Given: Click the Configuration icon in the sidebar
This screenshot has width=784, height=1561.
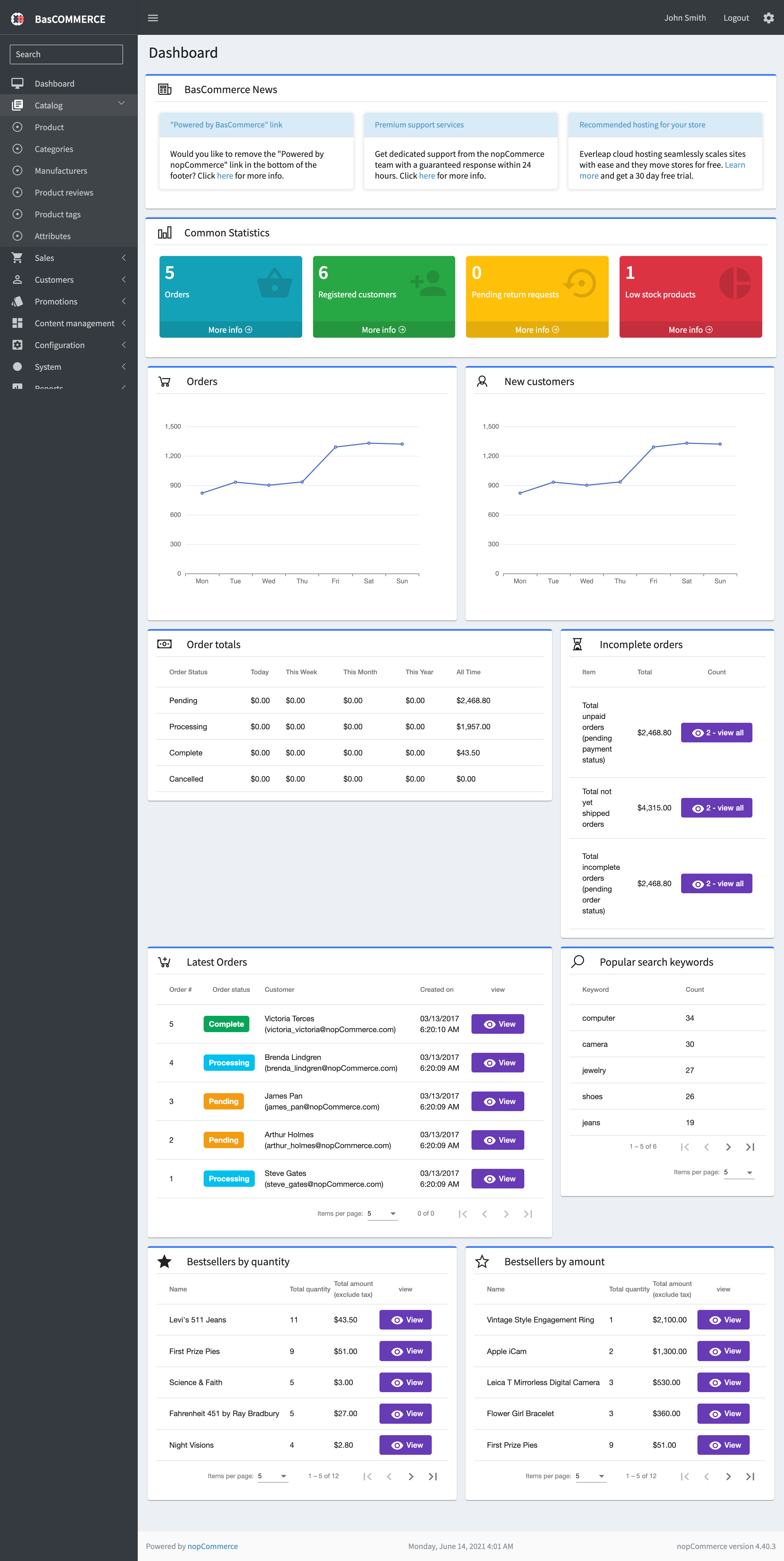Looking at the screenshot, I should 17,345.
